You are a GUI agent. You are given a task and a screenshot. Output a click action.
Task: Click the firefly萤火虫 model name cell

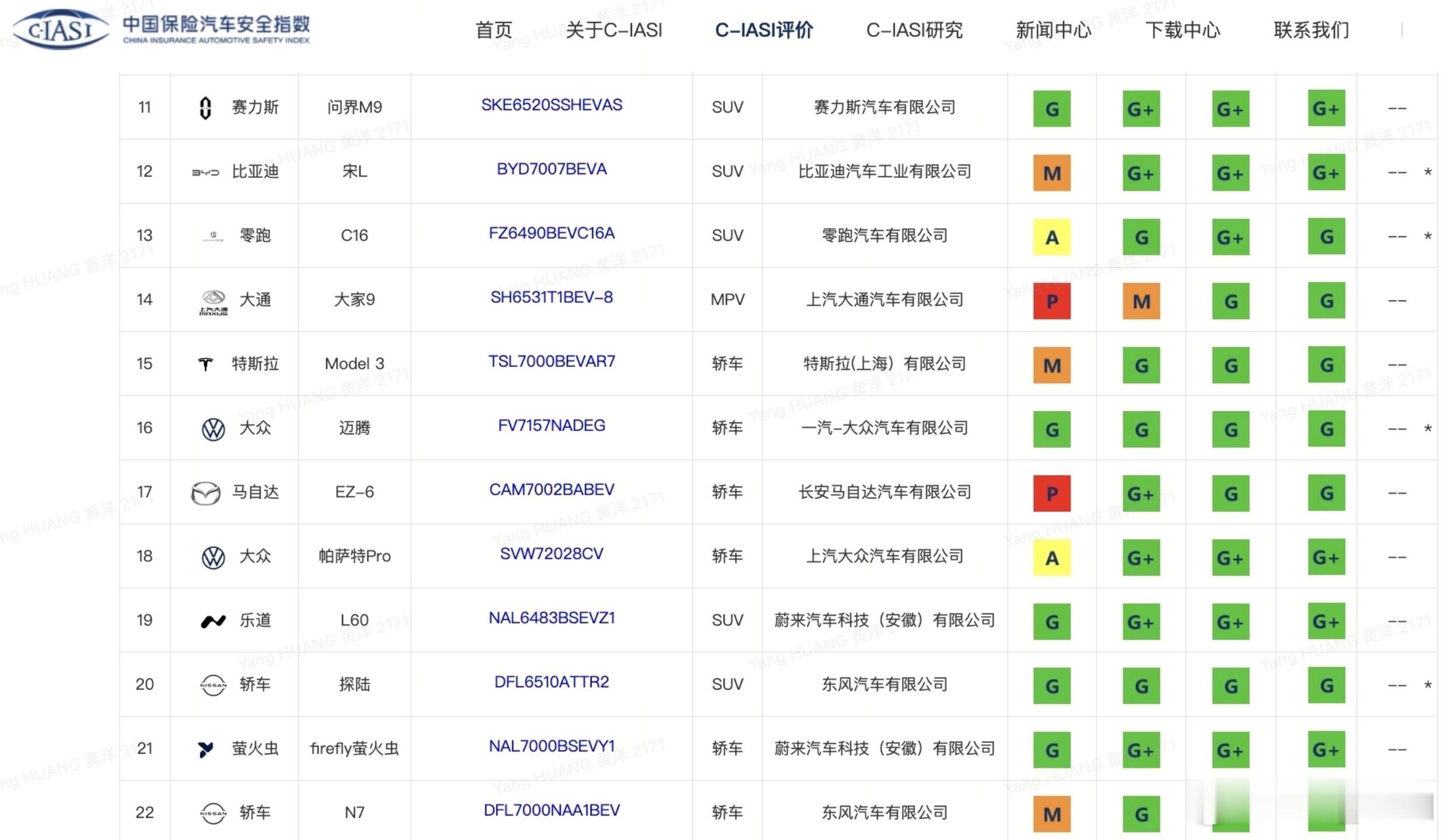coord(354,749)
